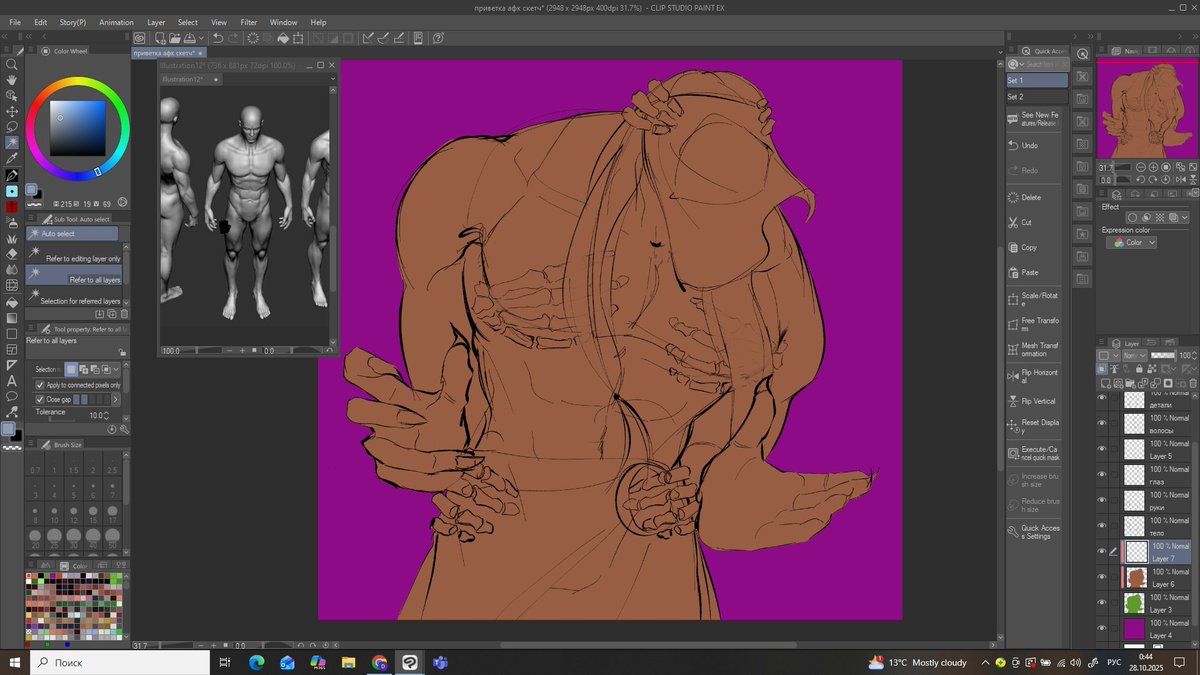
Task: Toggle visibility of волосы layer
Action: pos(1103,423)
